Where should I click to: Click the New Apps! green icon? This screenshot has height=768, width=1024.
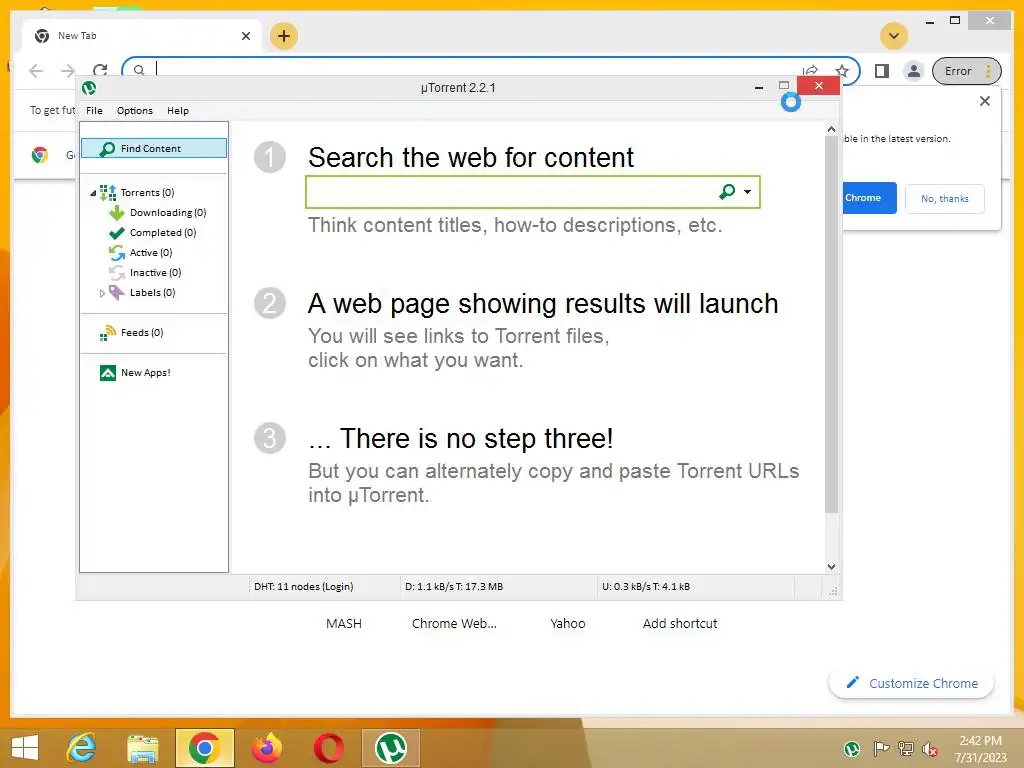(x=108, y=373)
